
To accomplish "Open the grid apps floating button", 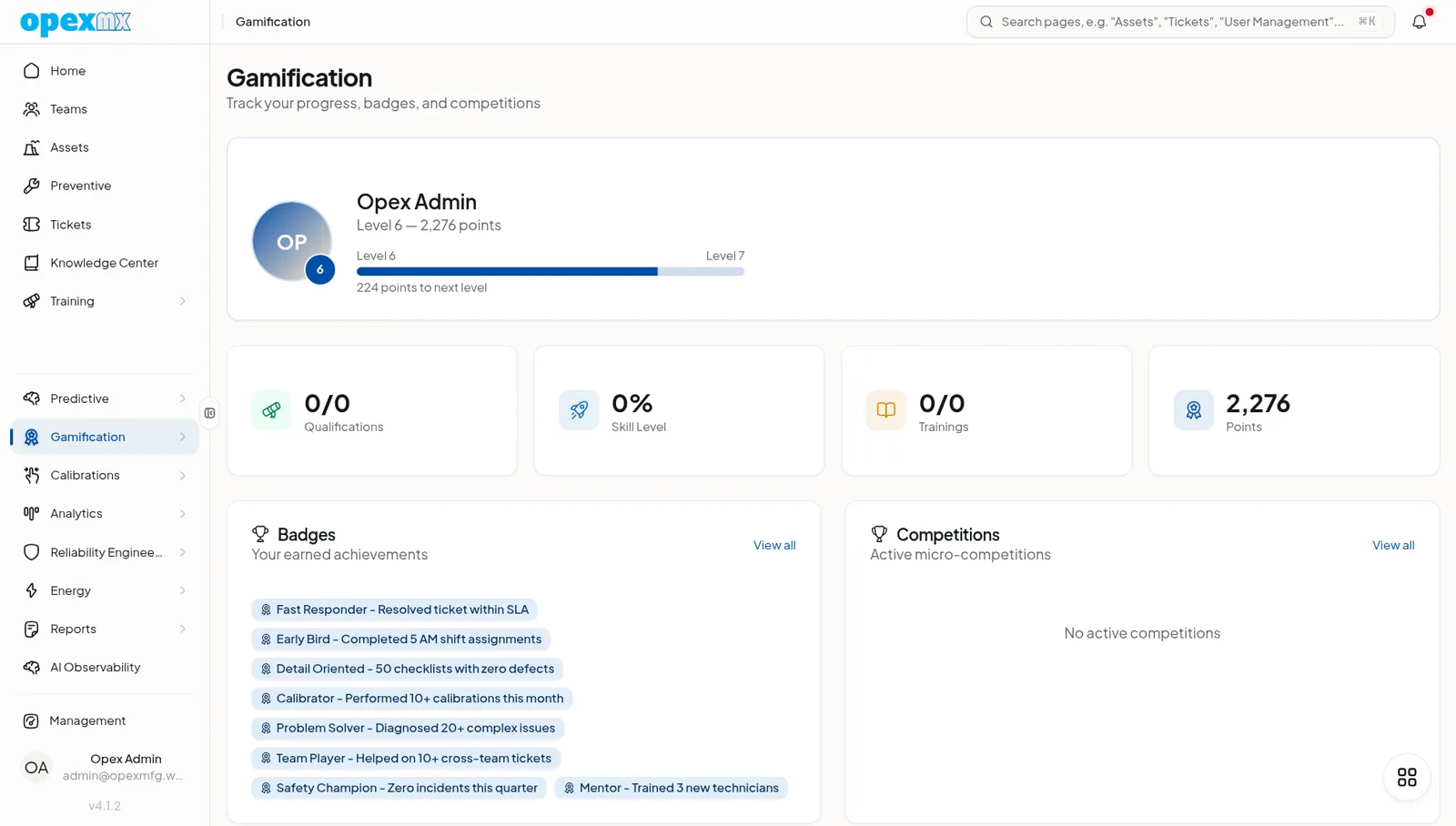I will (x=1407, y=777).
